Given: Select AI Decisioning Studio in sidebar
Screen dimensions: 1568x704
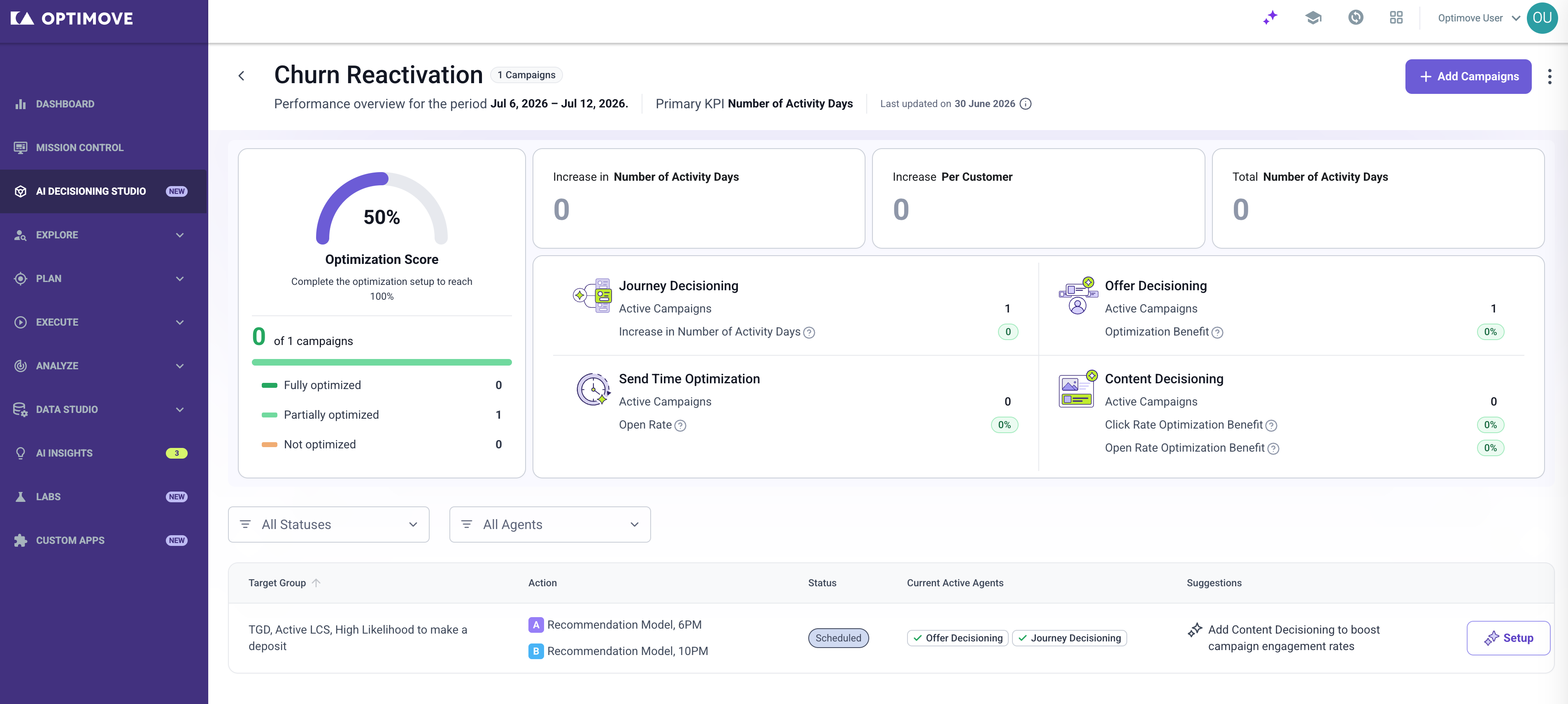Looking at the screenshot, I should pos(103,191).
